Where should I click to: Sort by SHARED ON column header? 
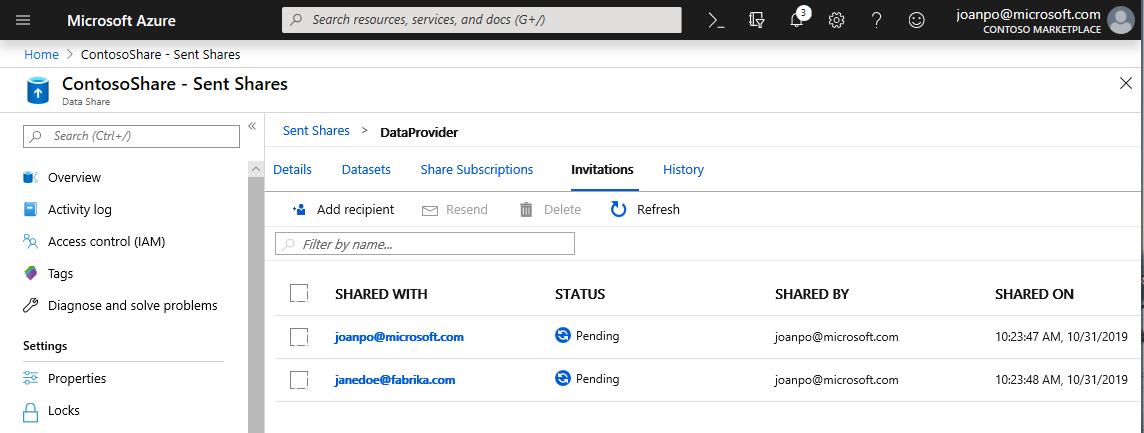1034,294
